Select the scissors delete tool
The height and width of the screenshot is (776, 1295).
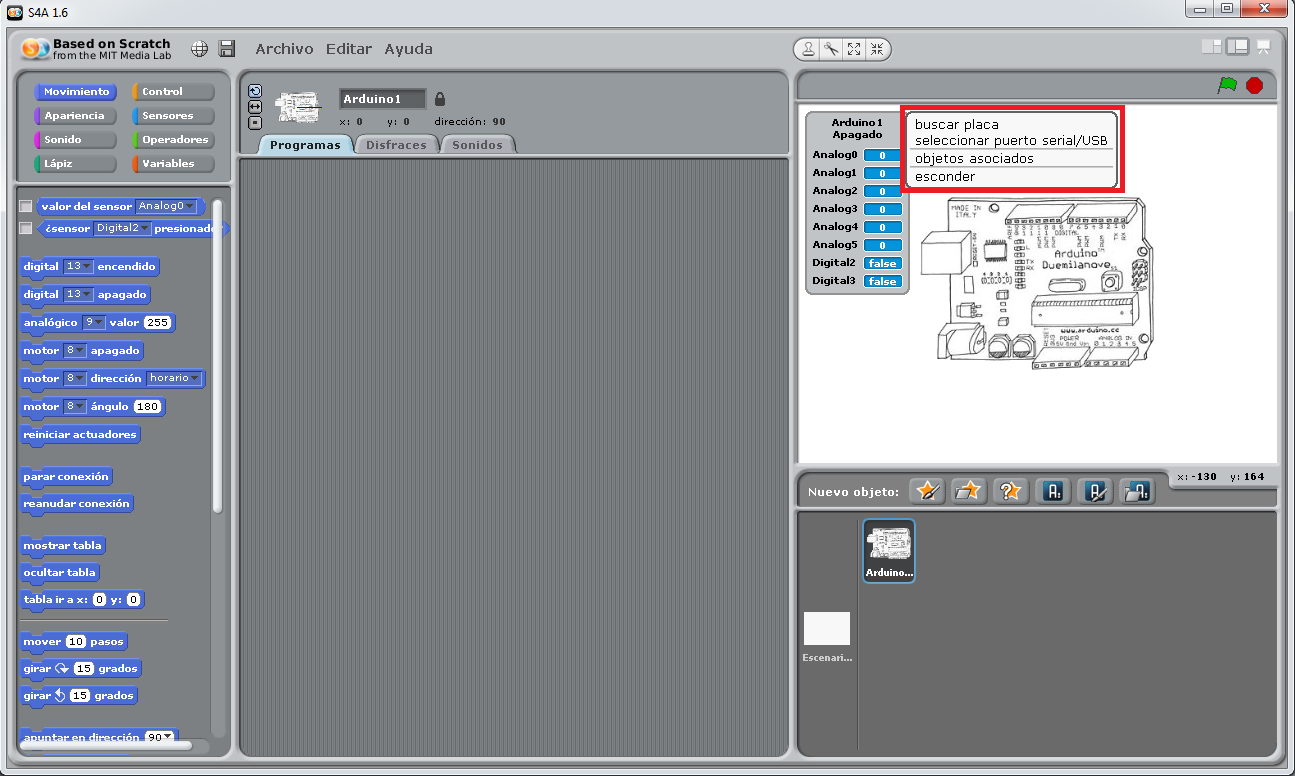tap(830, 49)
